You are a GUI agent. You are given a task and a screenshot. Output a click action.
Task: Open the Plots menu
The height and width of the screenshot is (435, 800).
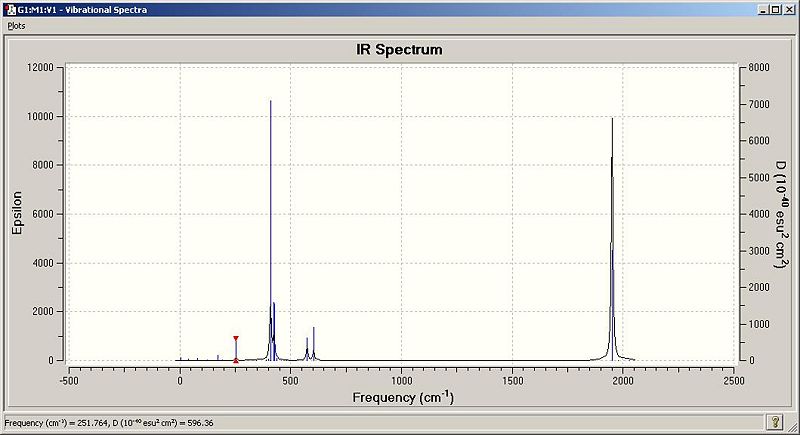(x=16, y=25)
